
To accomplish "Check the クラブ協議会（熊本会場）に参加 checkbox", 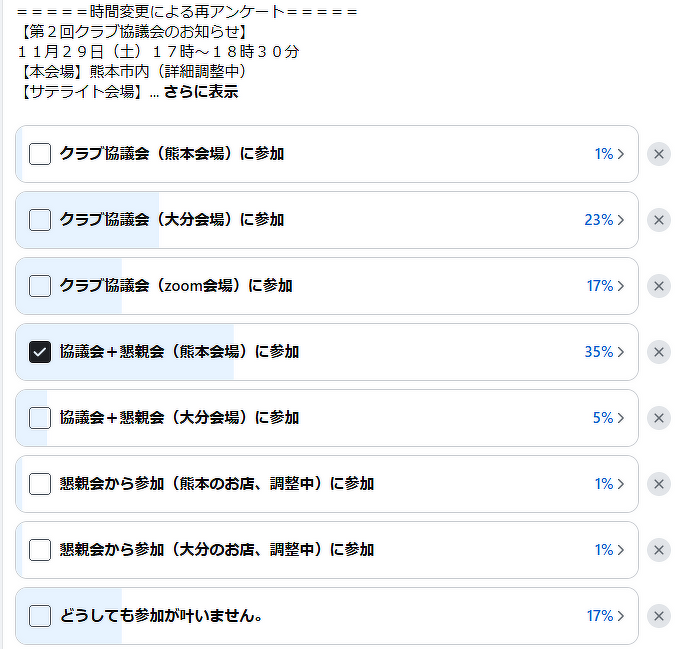I will [x=40, y=154].
